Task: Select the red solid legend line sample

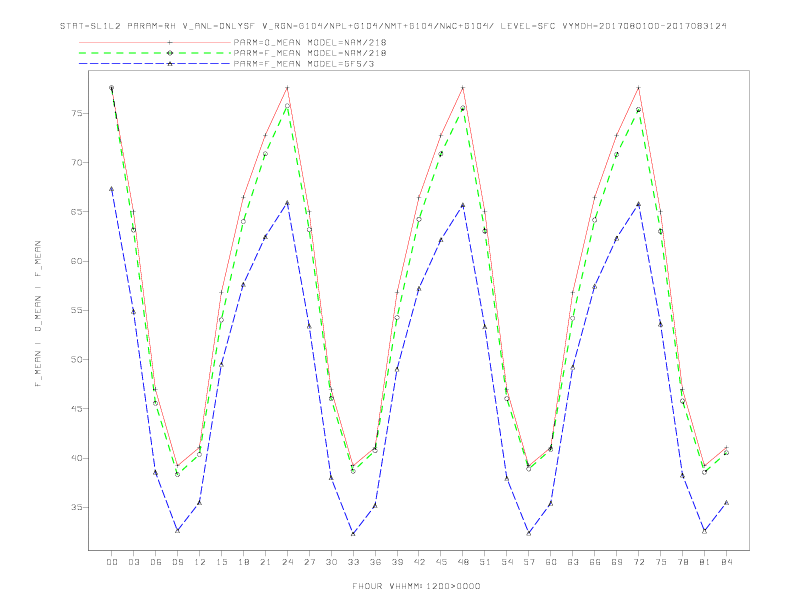Action: point(155,42)
